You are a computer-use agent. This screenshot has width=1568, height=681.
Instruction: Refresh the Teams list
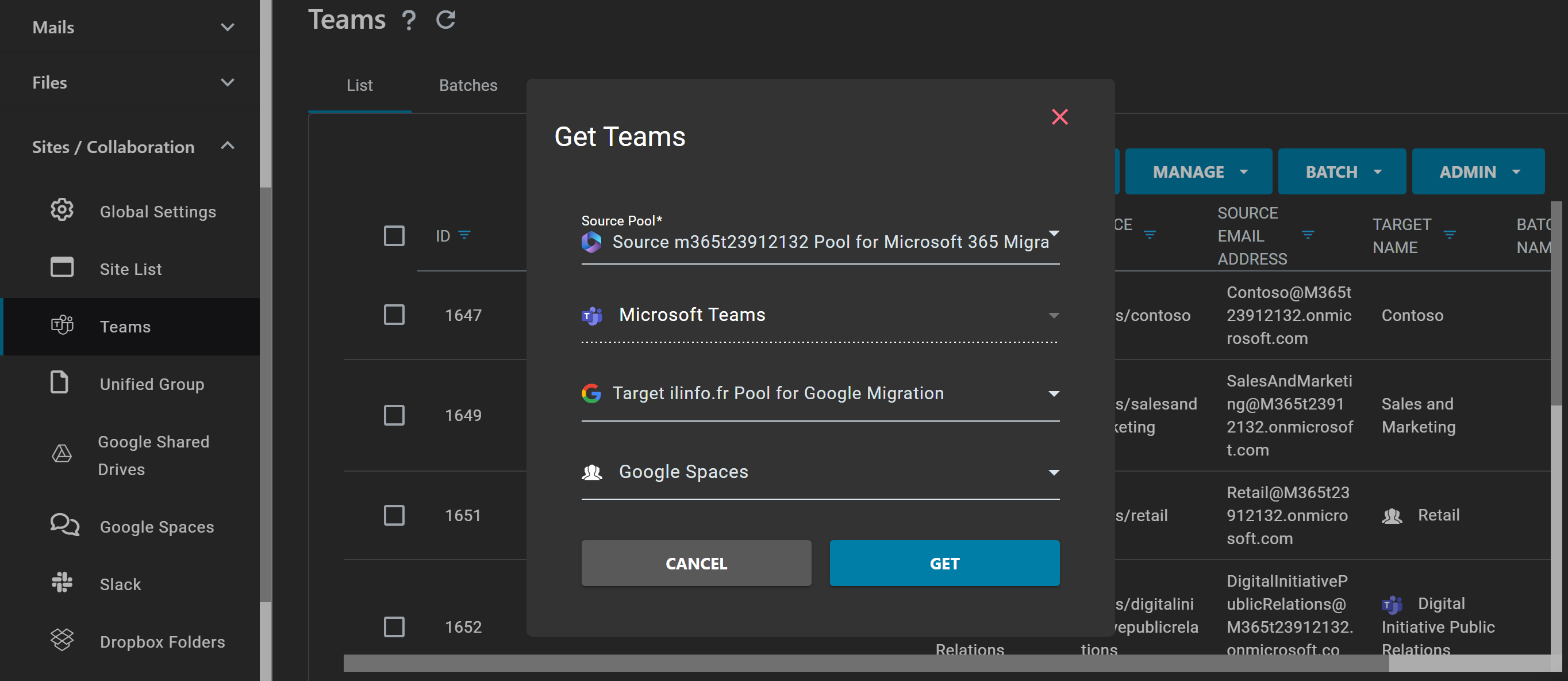tap(445, 20)
